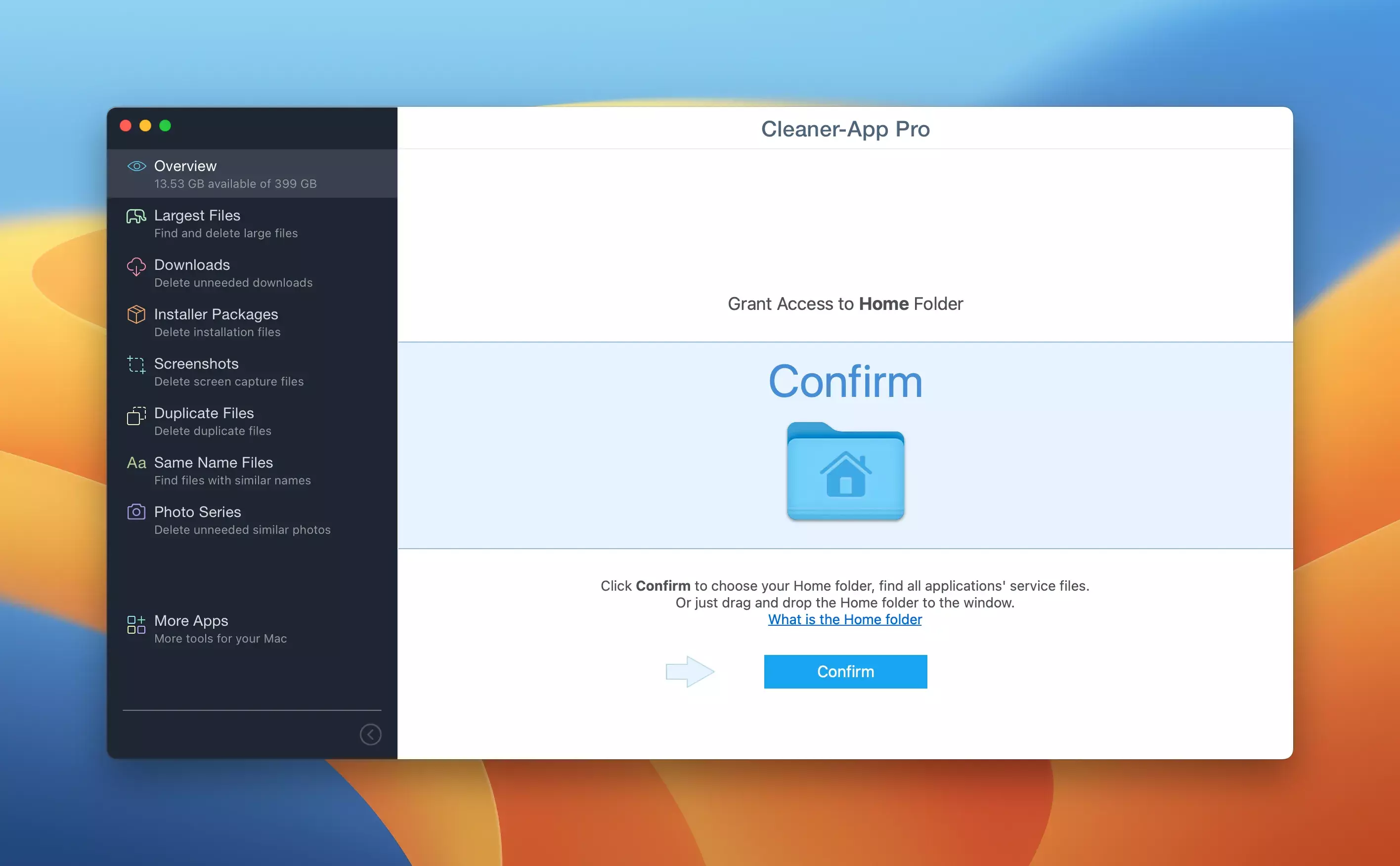Viewport: 1400px width, 866px height.
Task: Click the Overview eye icon
Action: tap(136, 166)
